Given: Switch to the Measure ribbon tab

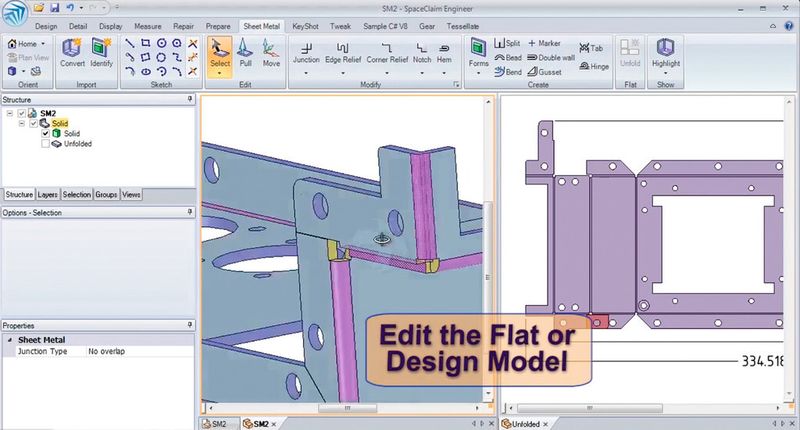Looking at the screenshot, I should (x=147, y=26).
